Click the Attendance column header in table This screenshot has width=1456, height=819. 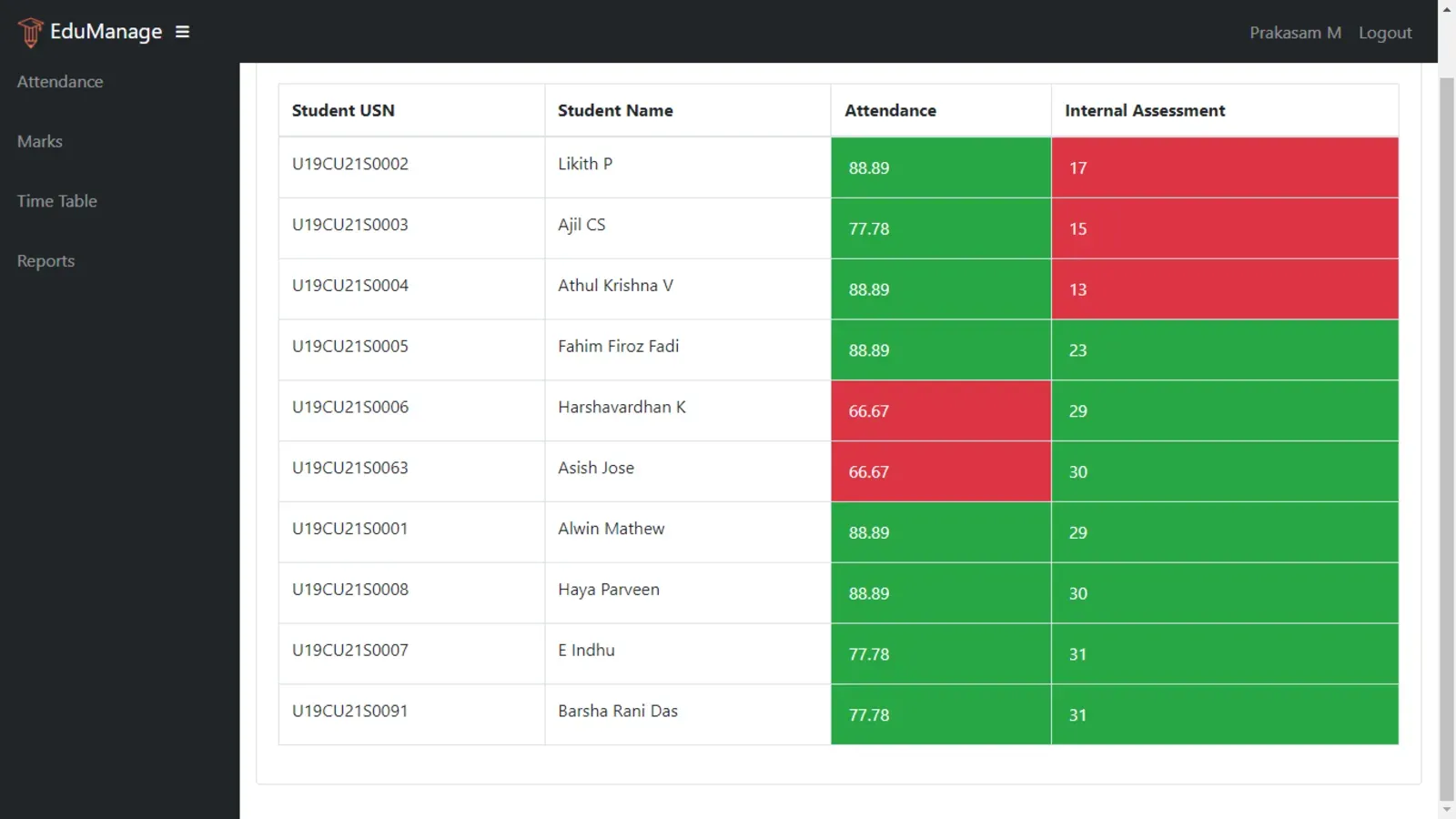click(x=889, y=110)
